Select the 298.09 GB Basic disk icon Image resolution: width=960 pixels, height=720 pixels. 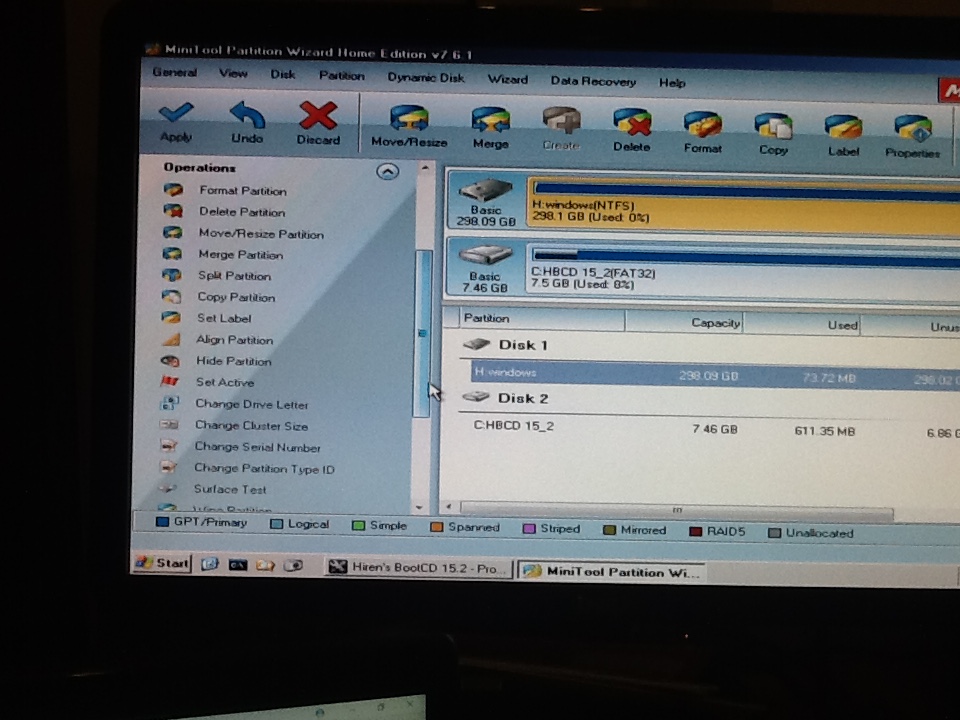pyautogui.click(x=486, y=200)
